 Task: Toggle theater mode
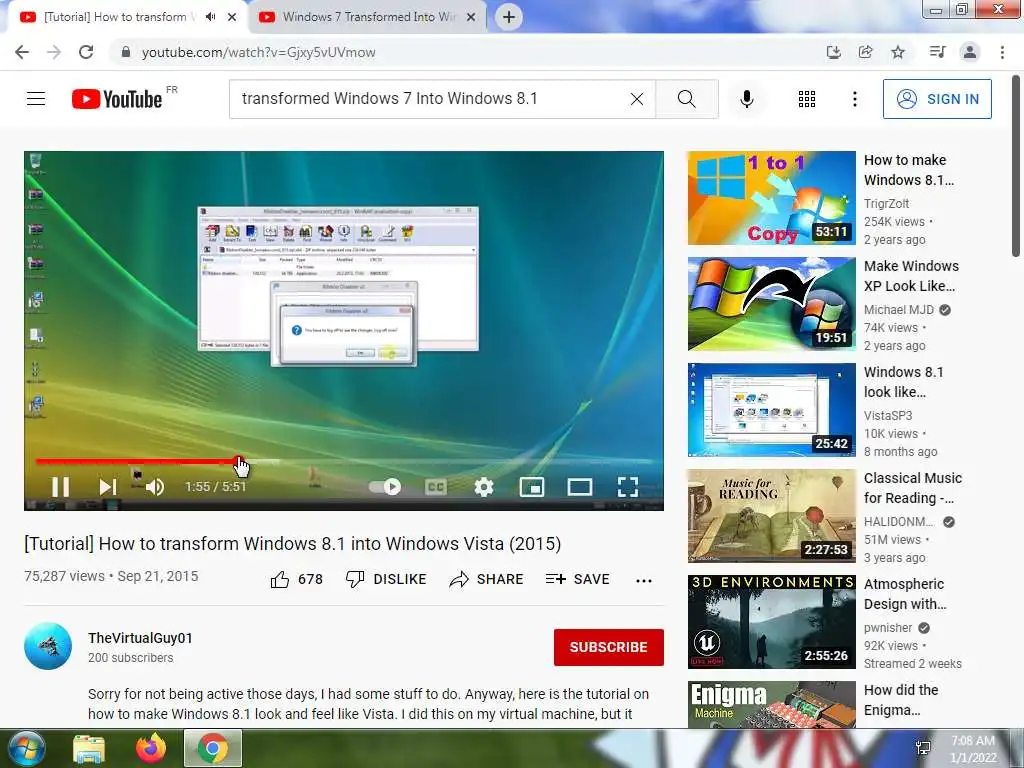tap(580, 487)
